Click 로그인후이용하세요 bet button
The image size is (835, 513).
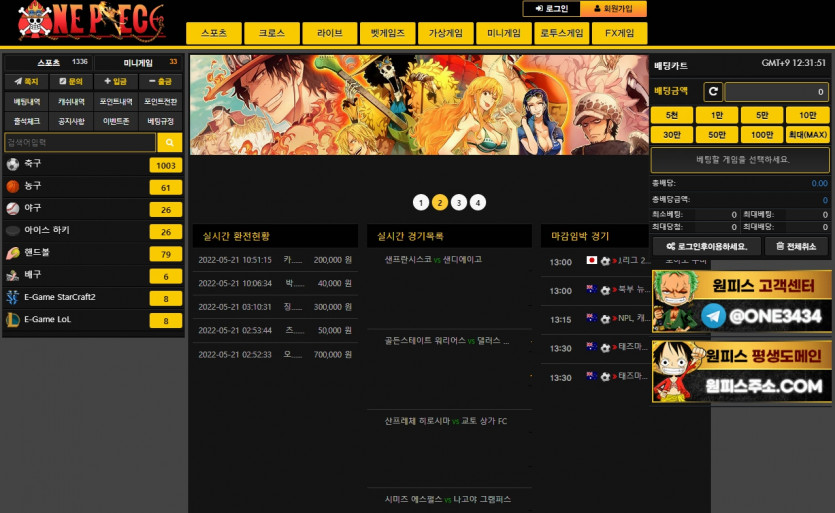[x=707, y=246]
